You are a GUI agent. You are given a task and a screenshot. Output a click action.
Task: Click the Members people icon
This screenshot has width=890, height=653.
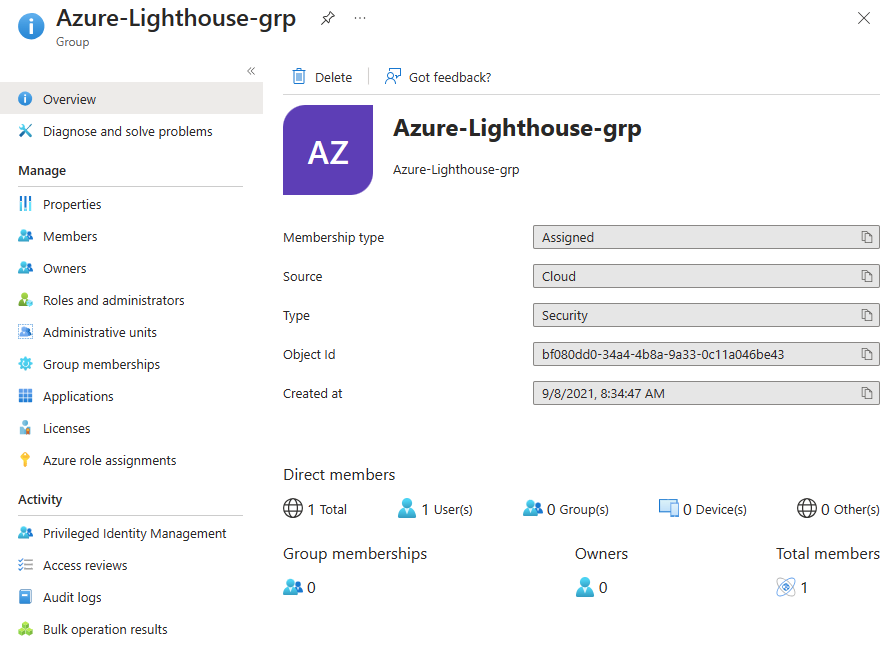(26, 236)
